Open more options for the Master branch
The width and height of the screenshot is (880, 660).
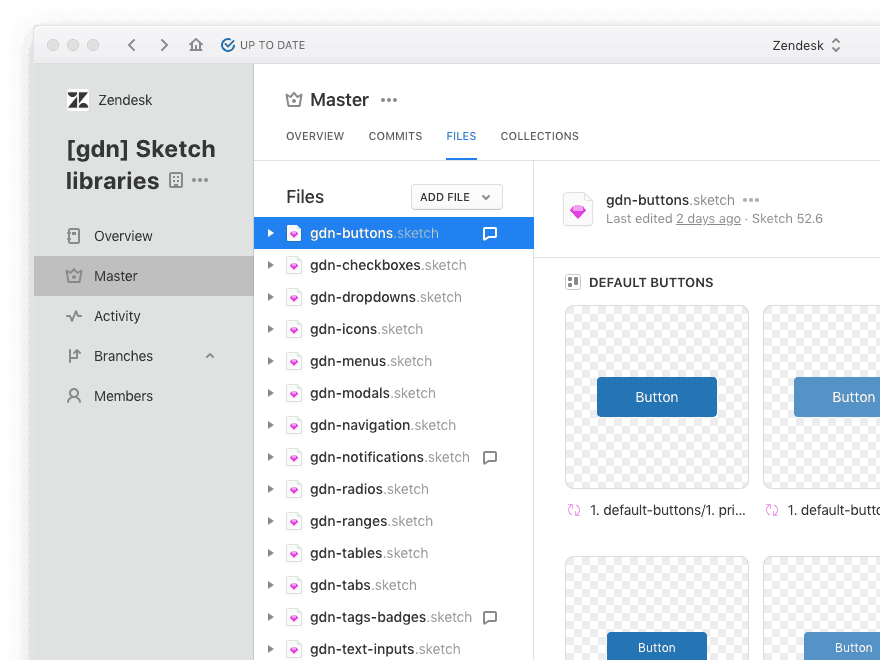(x=388, y=100)
